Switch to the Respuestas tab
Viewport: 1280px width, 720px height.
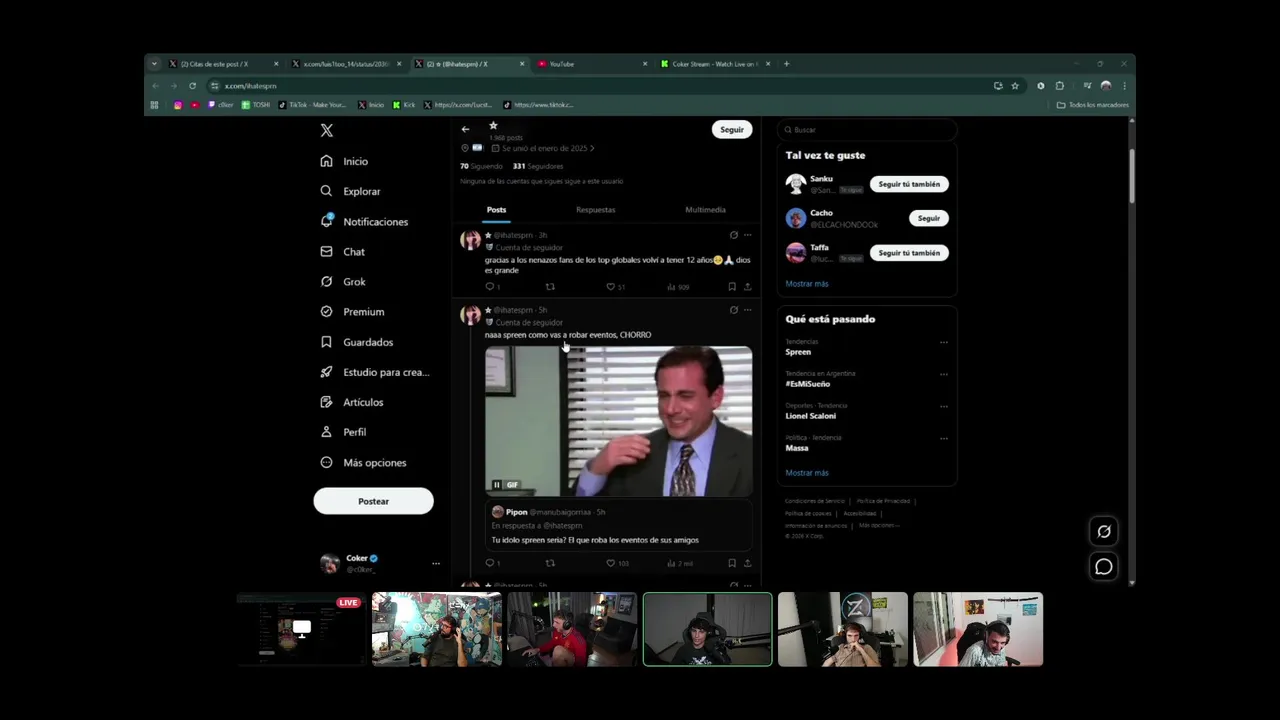pyautogui.click(x=595, y=210)
